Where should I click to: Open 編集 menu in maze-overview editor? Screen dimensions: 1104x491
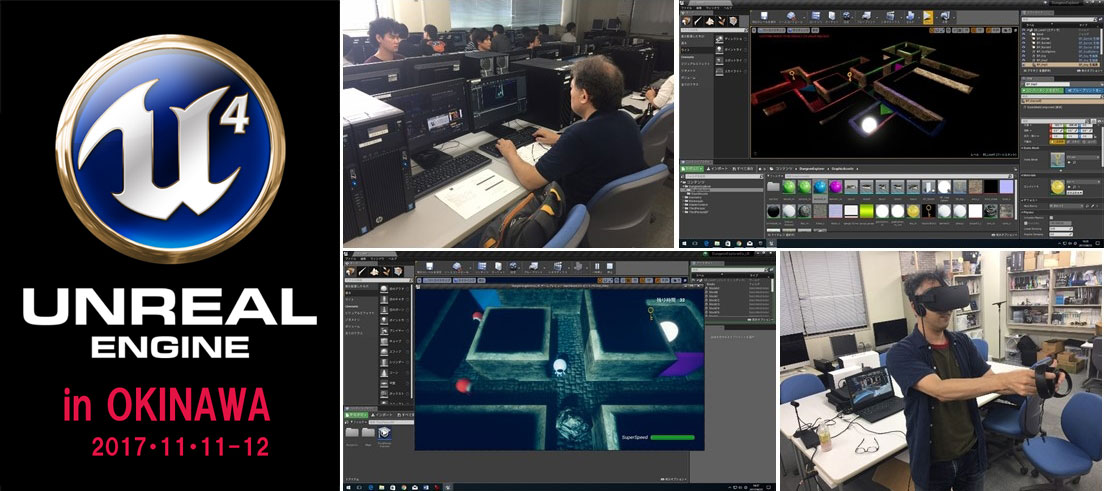click(698, 8)
